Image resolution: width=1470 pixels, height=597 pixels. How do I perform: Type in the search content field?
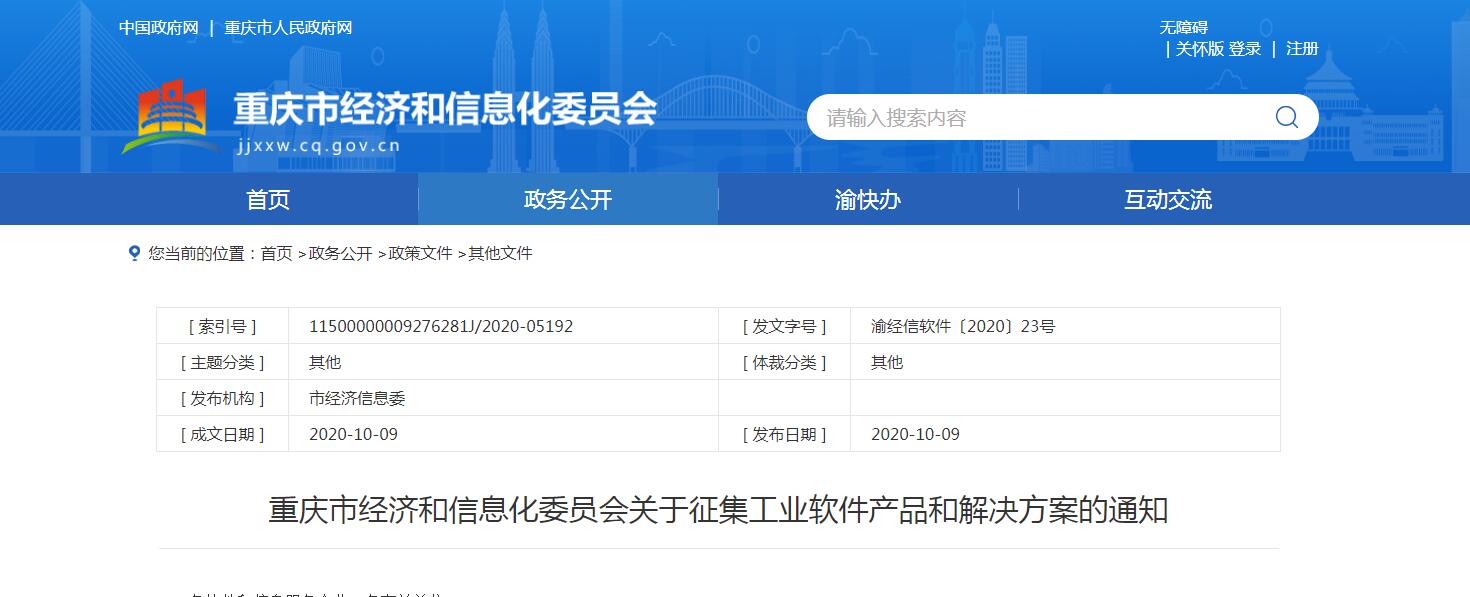tap(1030, 118)
